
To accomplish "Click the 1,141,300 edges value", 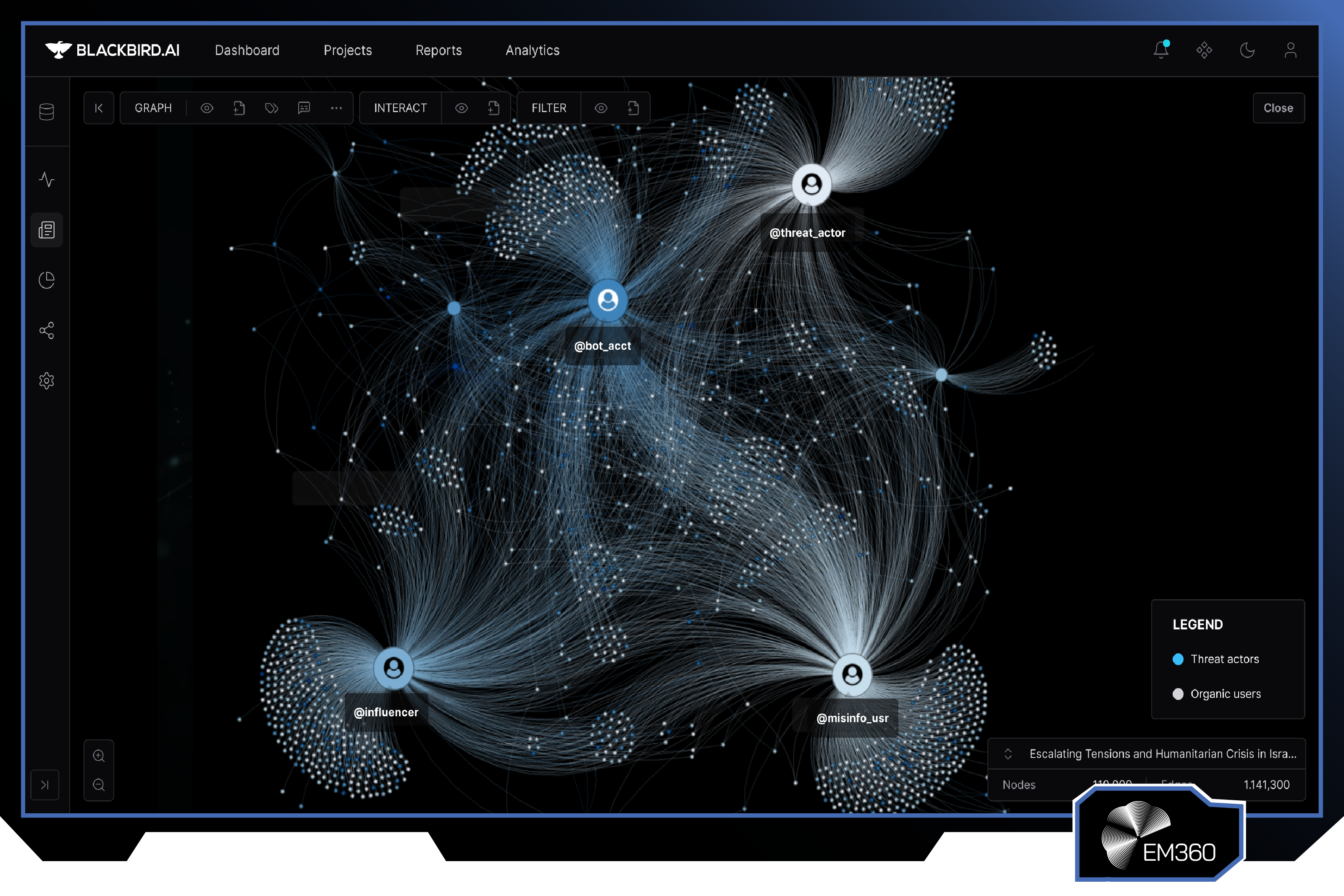I will click(x=1266, y=785).
